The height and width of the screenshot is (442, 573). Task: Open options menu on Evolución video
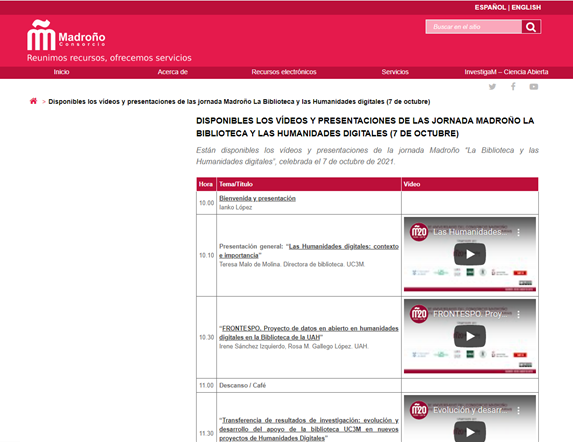518,410
